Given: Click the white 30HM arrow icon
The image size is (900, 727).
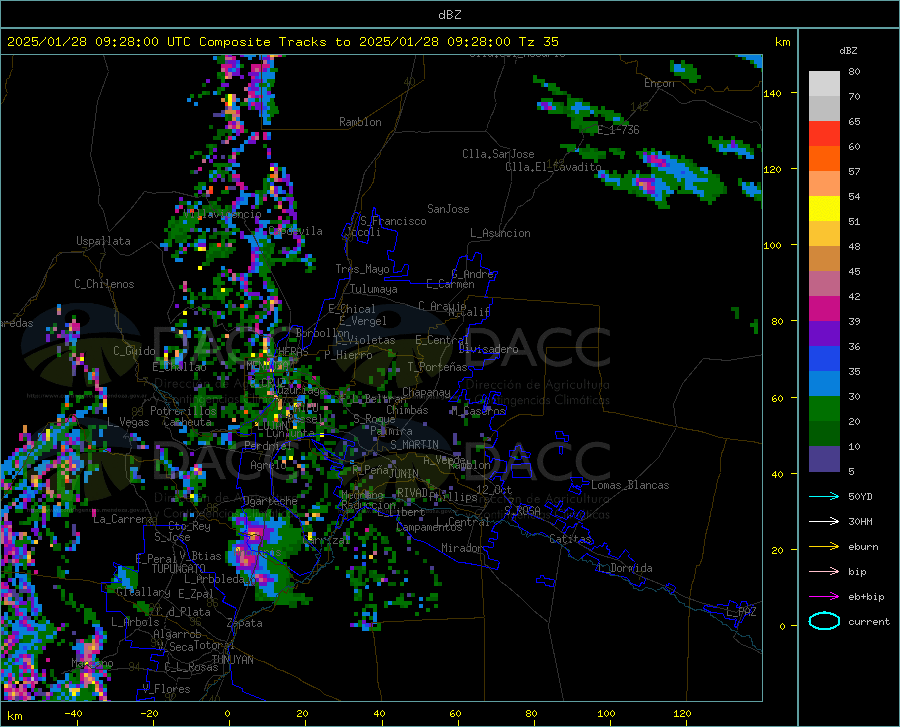Looking at the screenshot, I should point(824,521).
